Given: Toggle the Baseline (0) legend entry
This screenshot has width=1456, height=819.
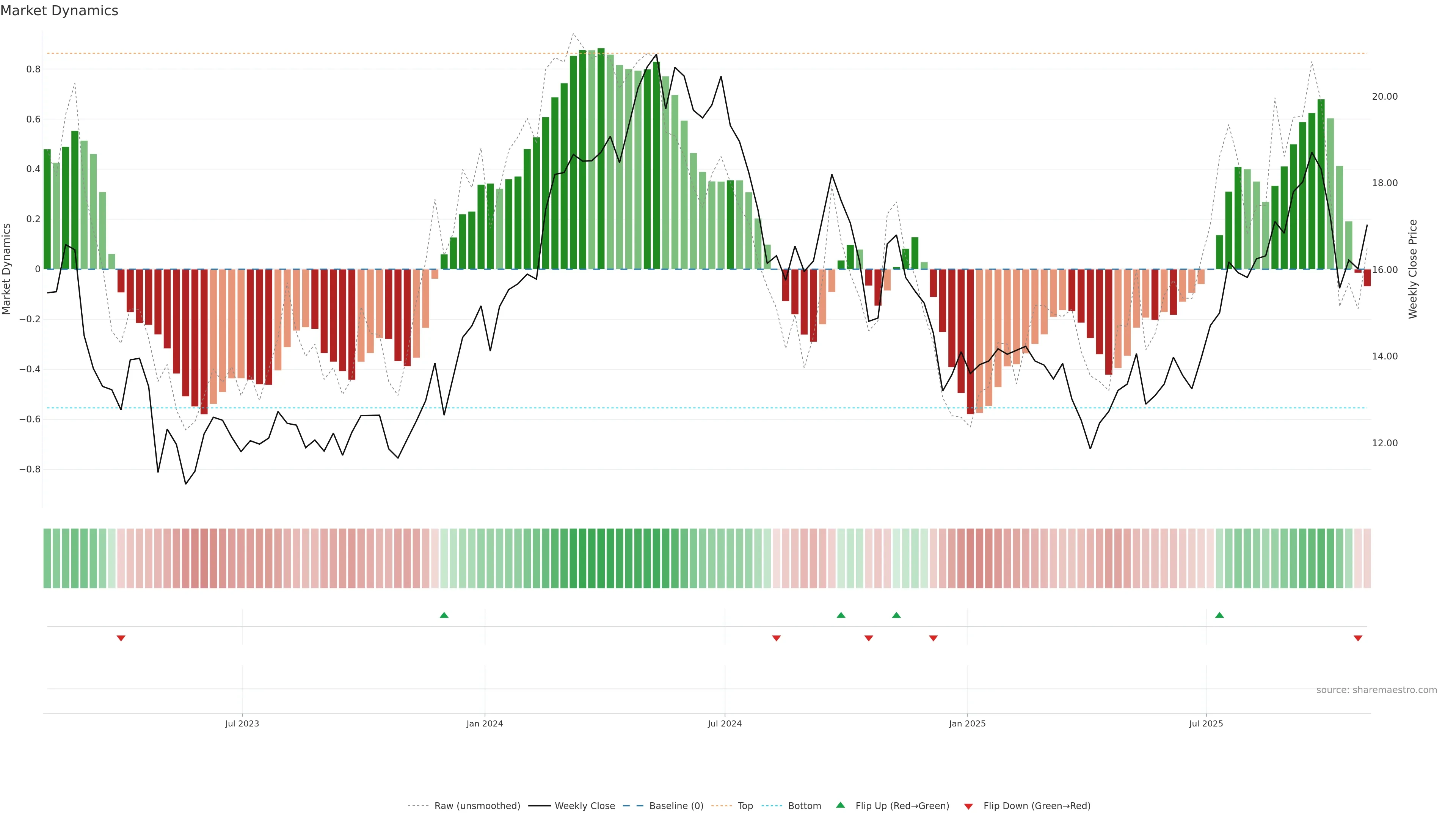Looking at the screenshot, I should (x=676, y=806).
